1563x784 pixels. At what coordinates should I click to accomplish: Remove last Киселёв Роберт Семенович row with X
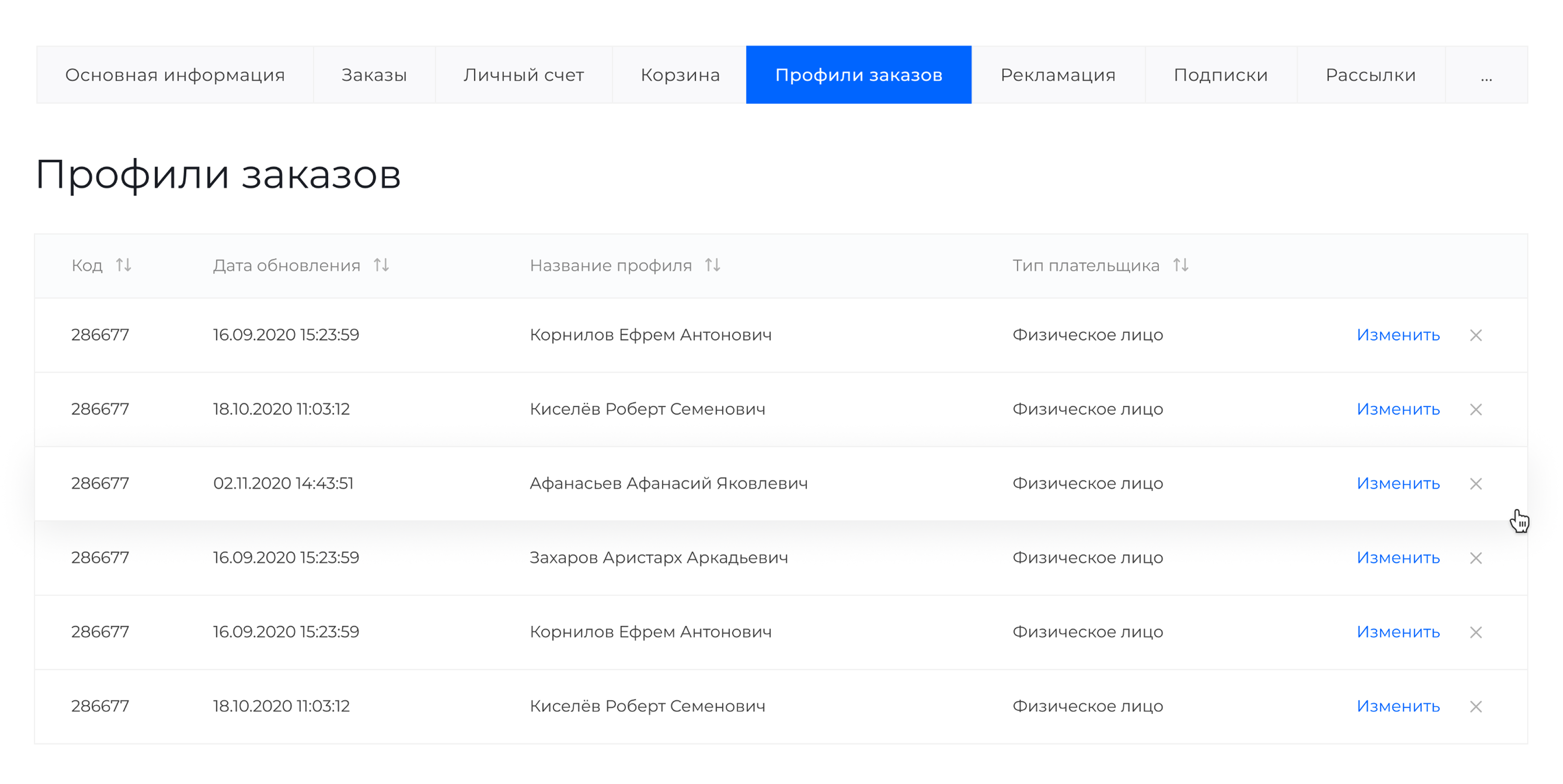(1476, 706)
